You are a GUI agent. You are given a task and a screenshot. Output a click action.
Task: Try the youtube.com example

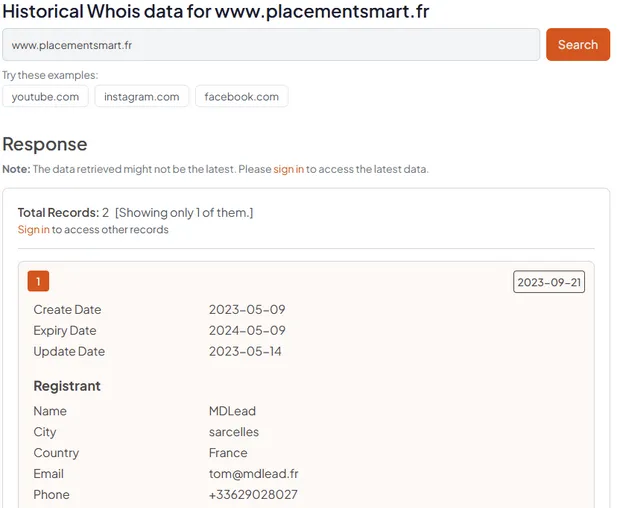point(45,97)
